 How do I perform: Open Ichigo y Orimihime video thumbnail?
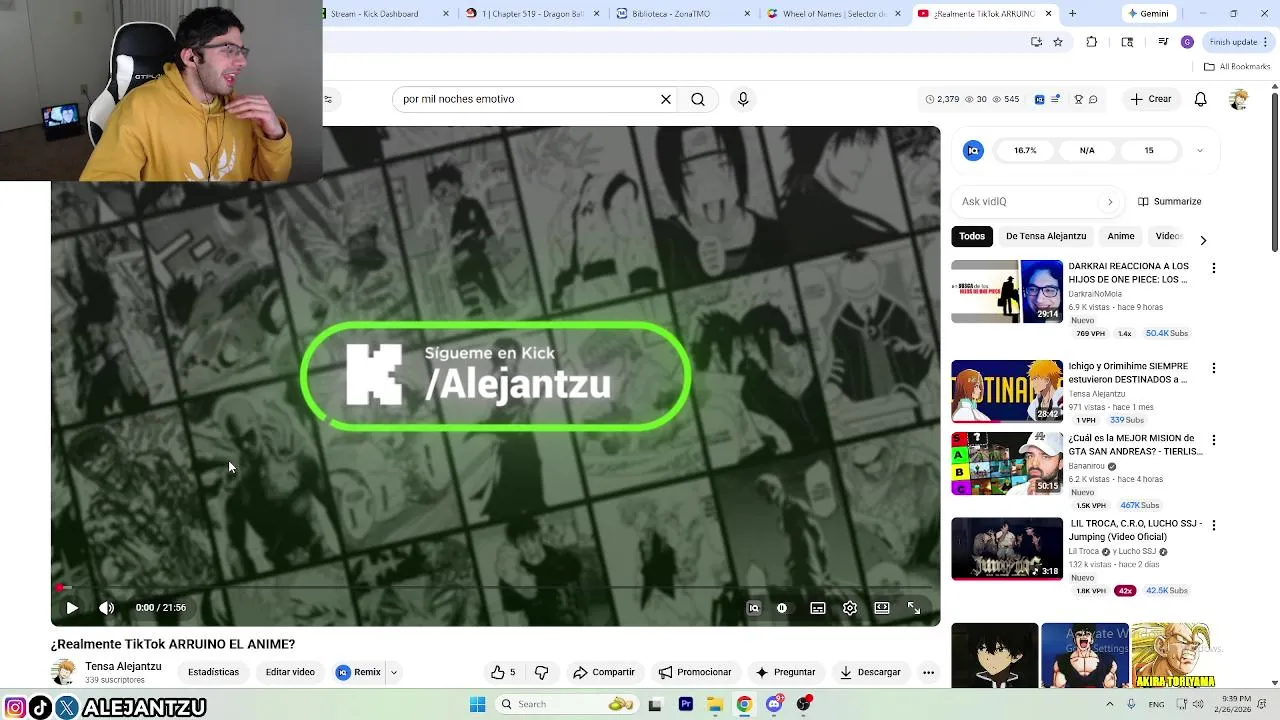tap(1007, 391)
